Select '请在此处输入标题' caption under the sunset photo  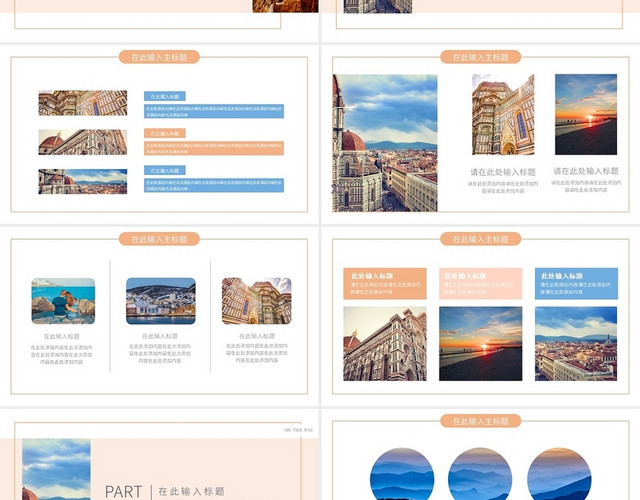(586, 171)
